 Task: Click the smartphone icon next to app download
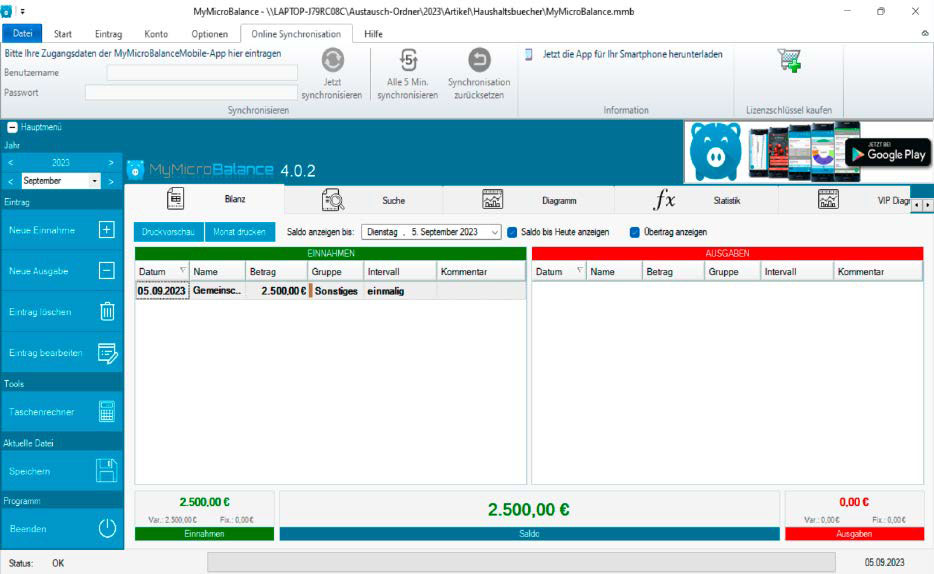click(x=528, y=54)
